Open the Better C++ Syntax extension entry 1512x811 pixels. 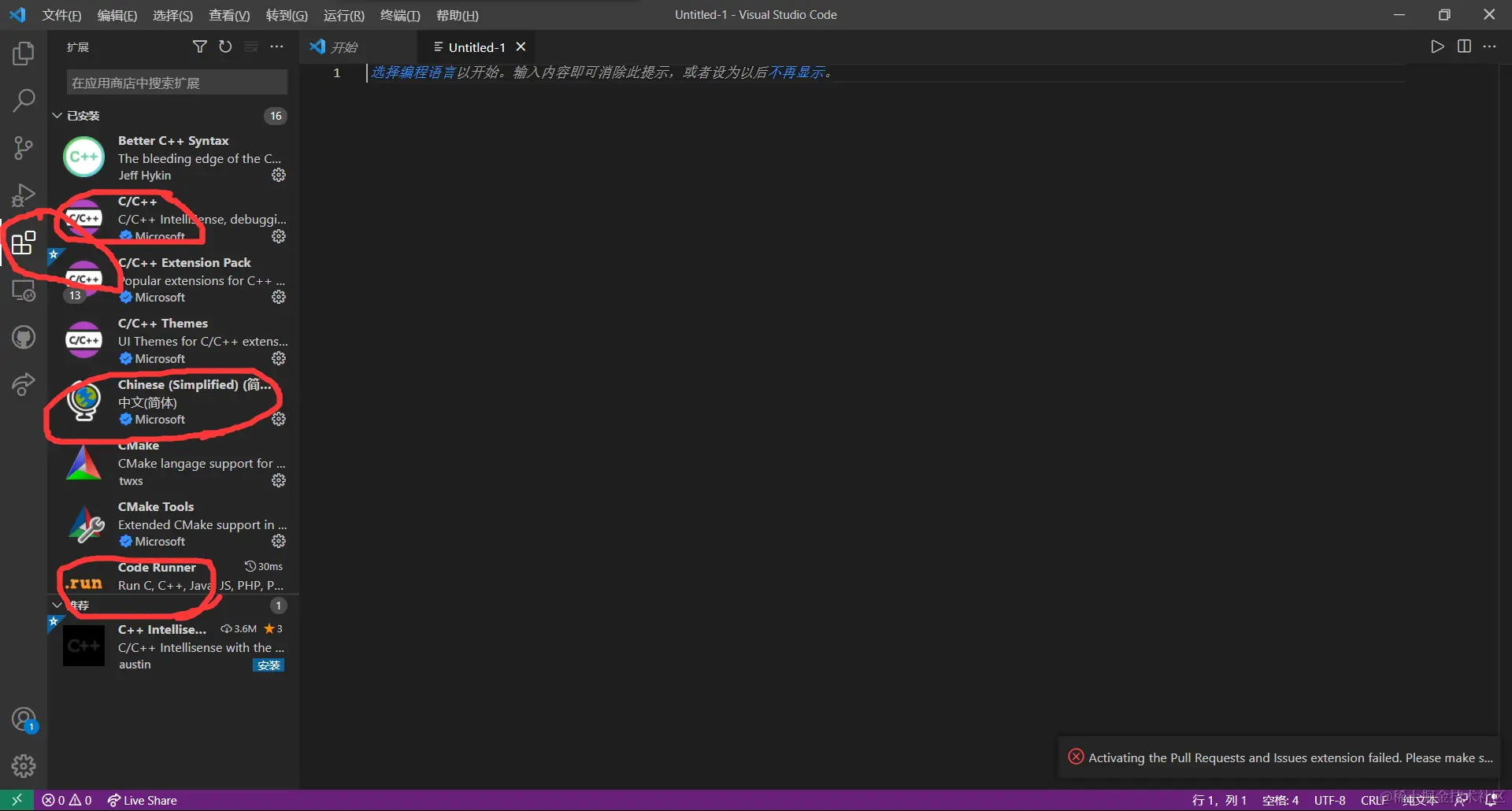point(173,157)
